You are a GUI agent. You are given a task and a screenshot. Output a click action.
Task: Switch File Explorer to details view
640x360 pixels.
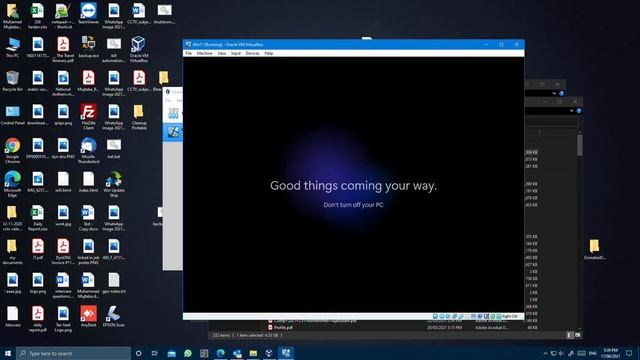pyautogui.click(x=570, y=335)
